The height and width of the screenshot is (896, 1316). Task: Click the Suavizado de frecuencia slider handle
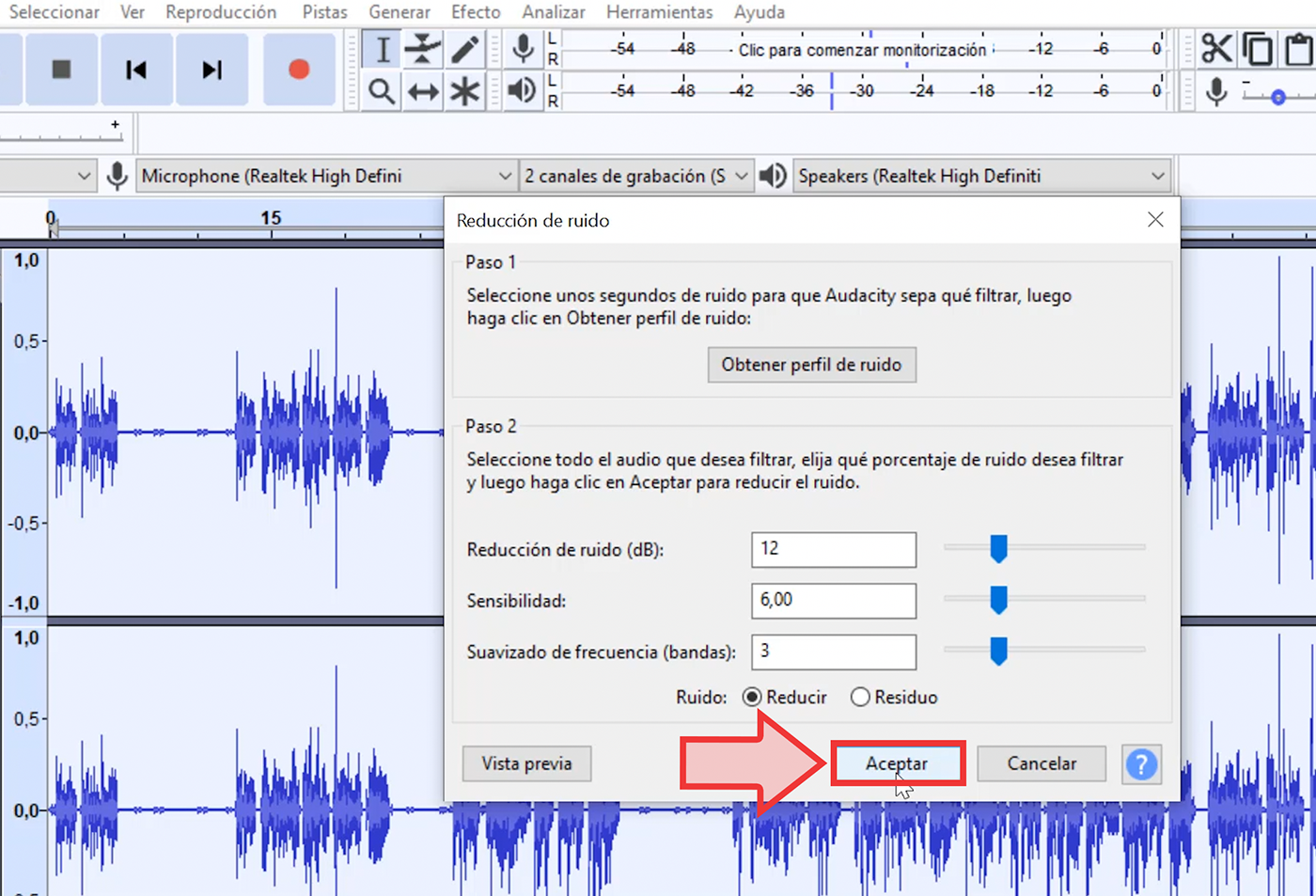click(x=998, y=651)
